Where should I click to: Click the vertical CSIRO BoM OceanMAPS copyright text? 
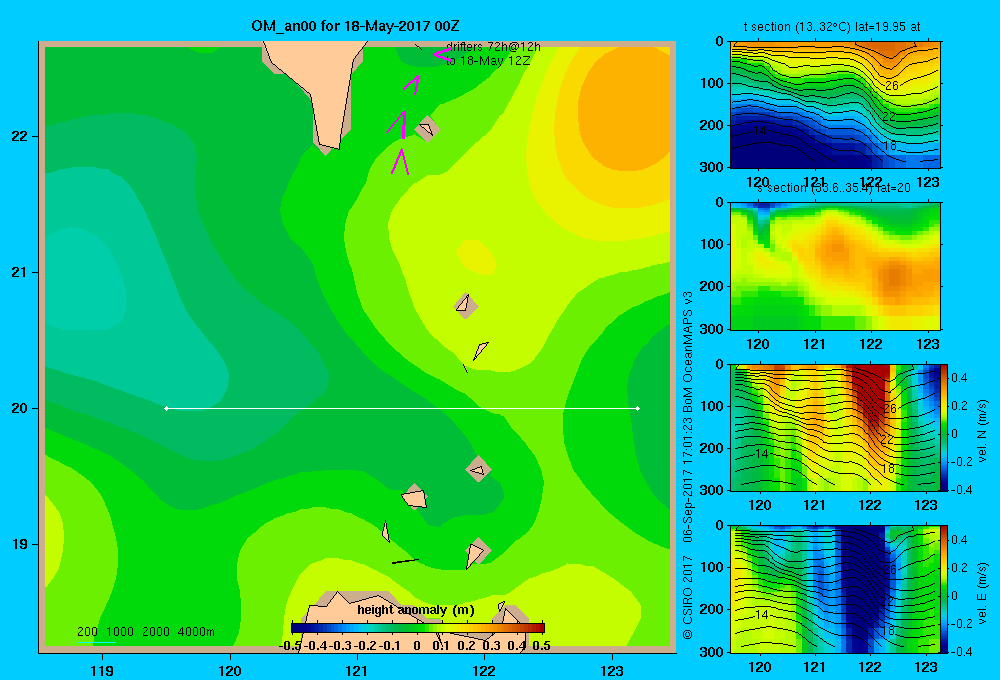[688, 465]
